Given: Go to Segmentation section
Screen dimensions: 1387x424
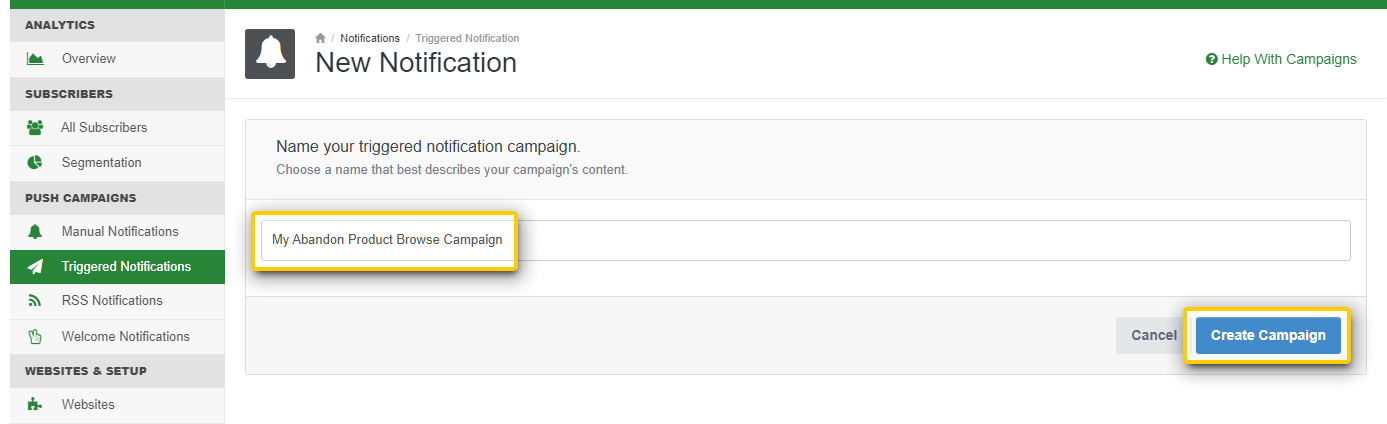Looking at the screenshot, I should coord(102,162).
